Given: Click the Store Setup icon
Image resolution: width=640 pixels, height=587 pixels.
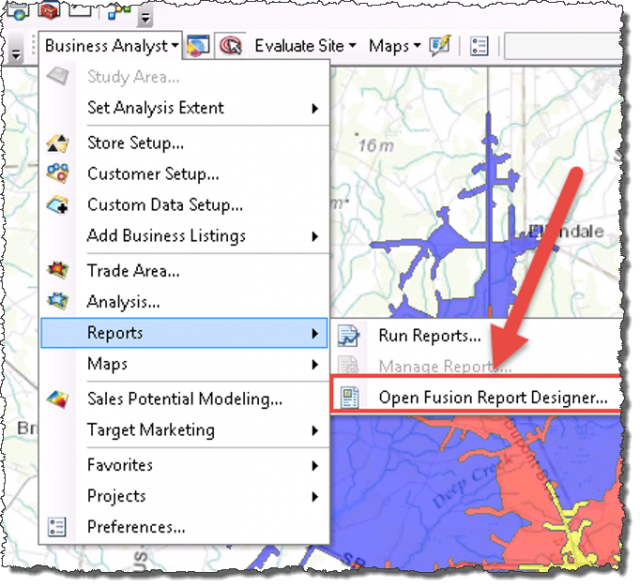Looking at the screenshot, I should 58,143.
